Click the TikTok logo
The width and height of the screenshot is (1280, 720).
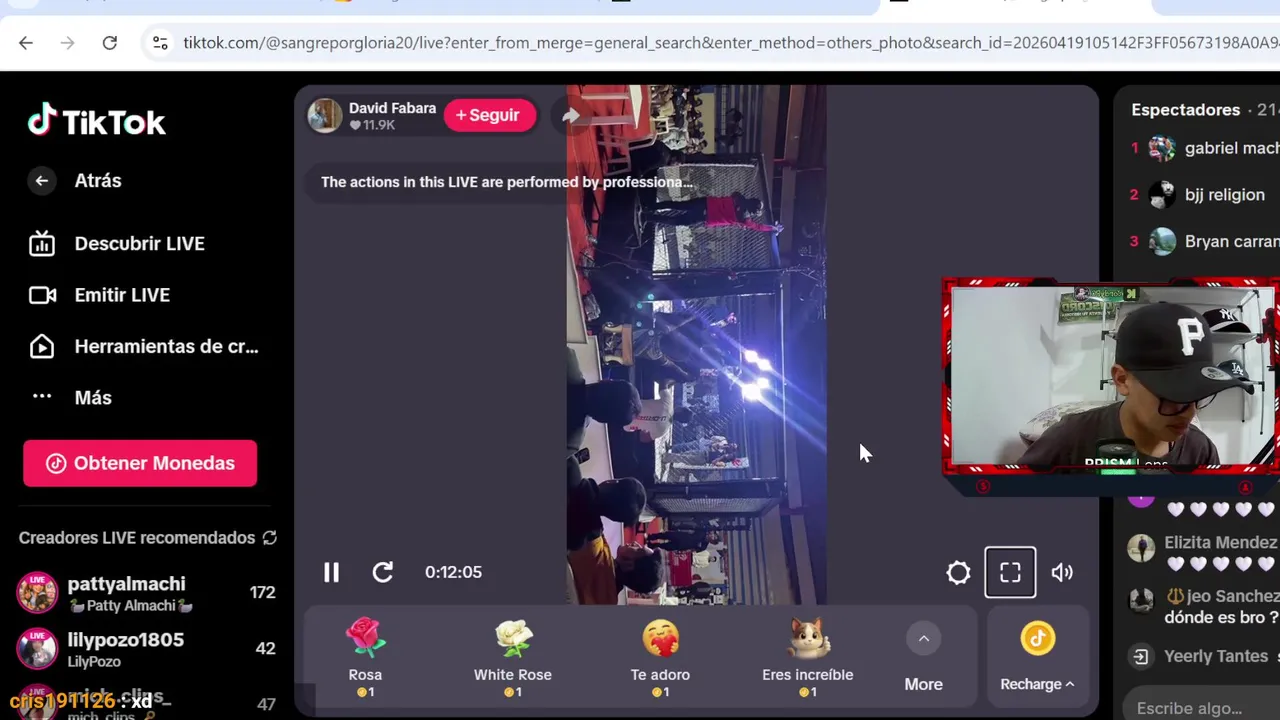click(97, 122)
